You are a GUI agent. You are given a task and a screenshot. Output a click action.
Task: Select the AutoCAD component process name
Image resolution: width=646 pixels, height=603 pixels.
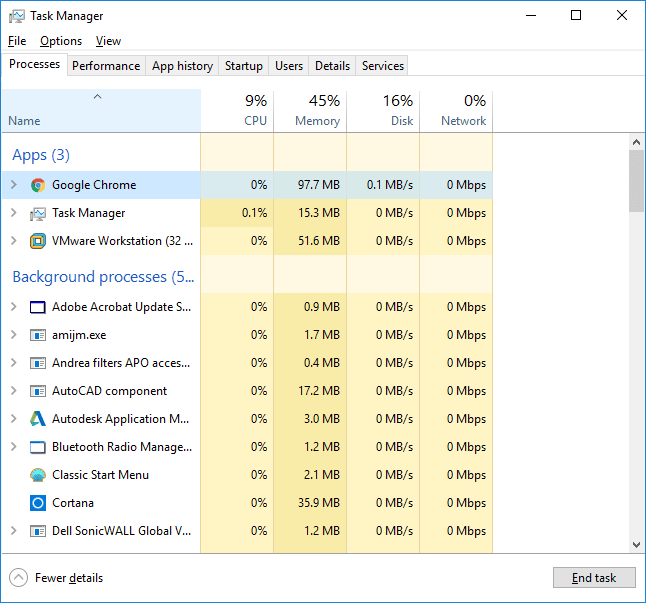point(110,391)
